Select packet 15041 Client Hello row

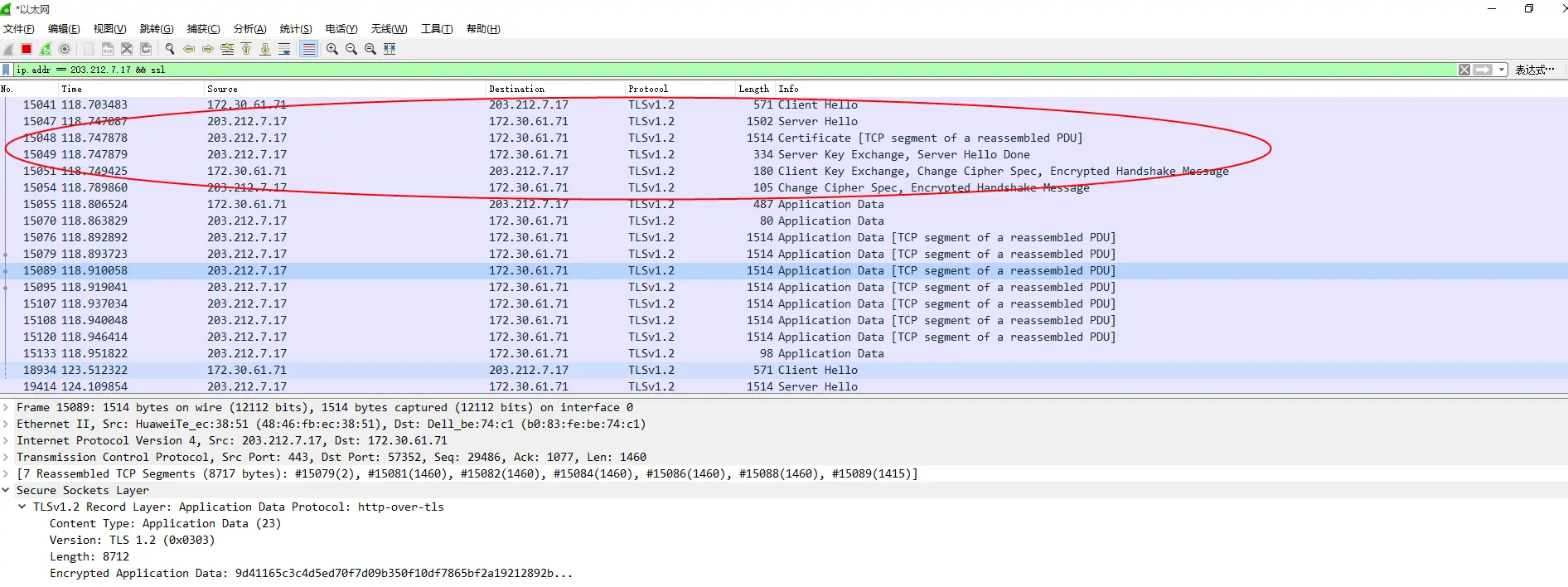tap(784, 104)
